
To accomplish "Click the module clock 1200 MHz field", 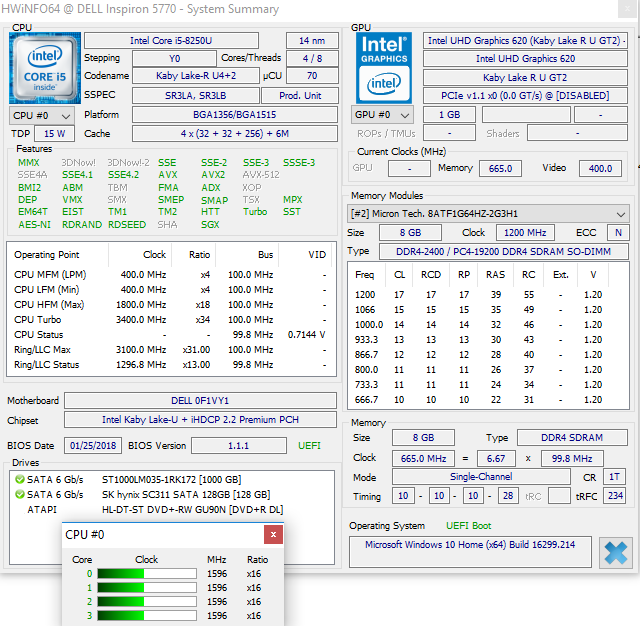I will pos(525,233).
